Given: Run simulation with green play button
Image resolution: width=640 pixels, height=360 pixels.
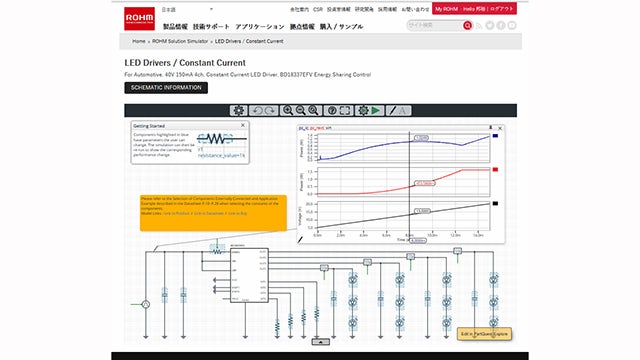Looking at the screenshot, I should coord(376,110).
